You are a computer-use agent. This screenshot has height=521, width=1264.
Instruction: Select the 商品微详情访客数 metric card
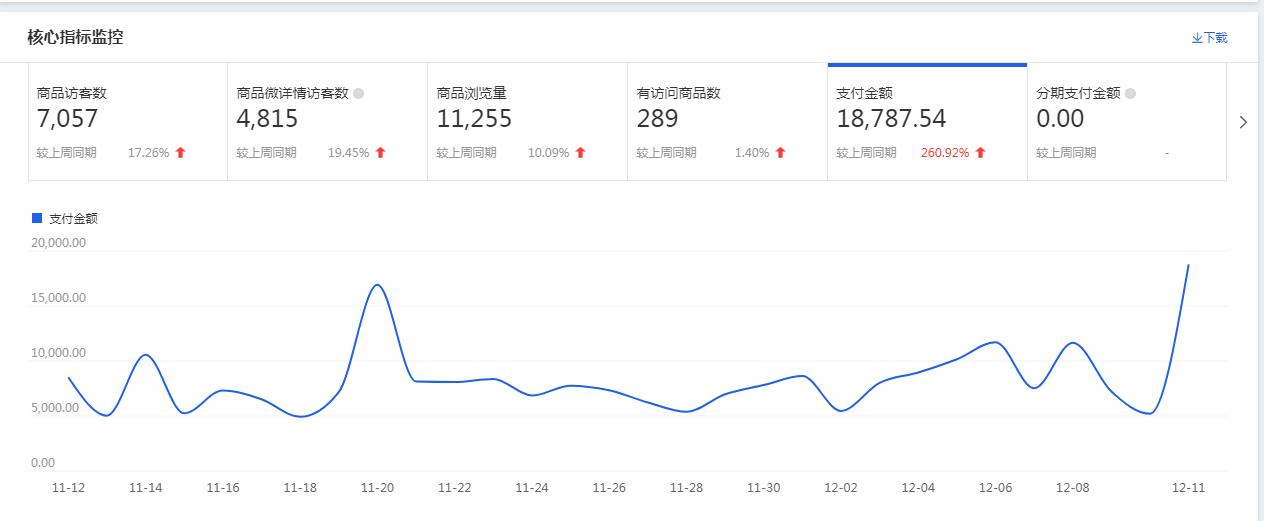coord(328,122)
